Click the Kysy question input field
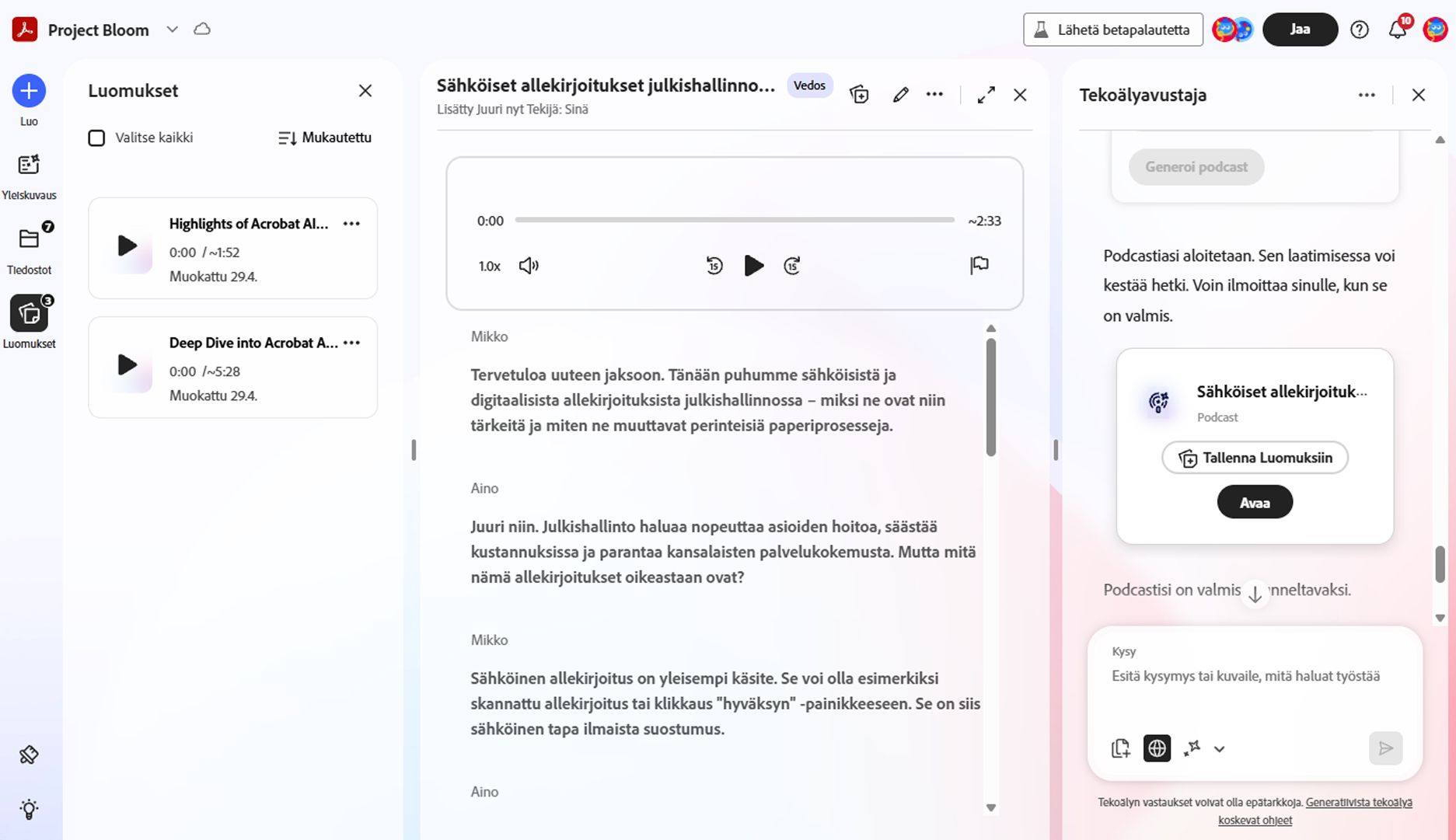Image resolution: width=1456 pixels, height=840 pixels. click(x=1255, y=676)
